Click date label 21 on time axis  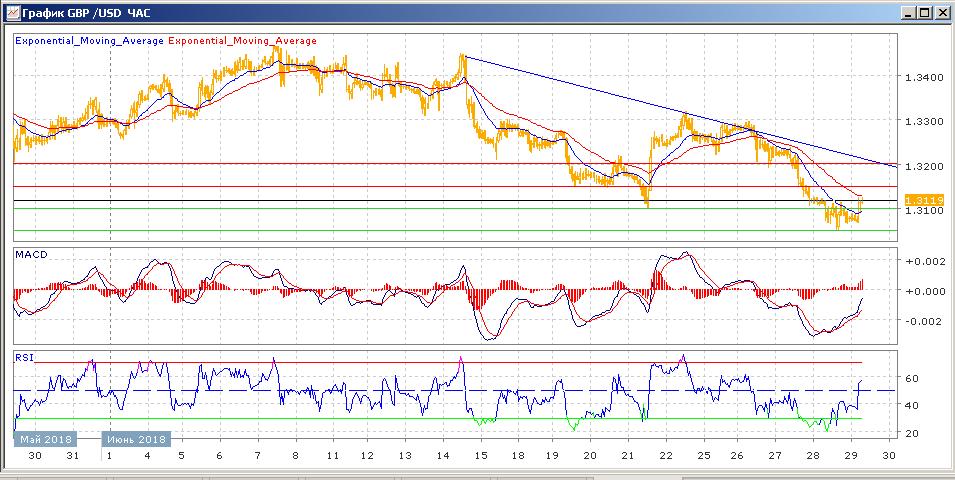(628, 456)
